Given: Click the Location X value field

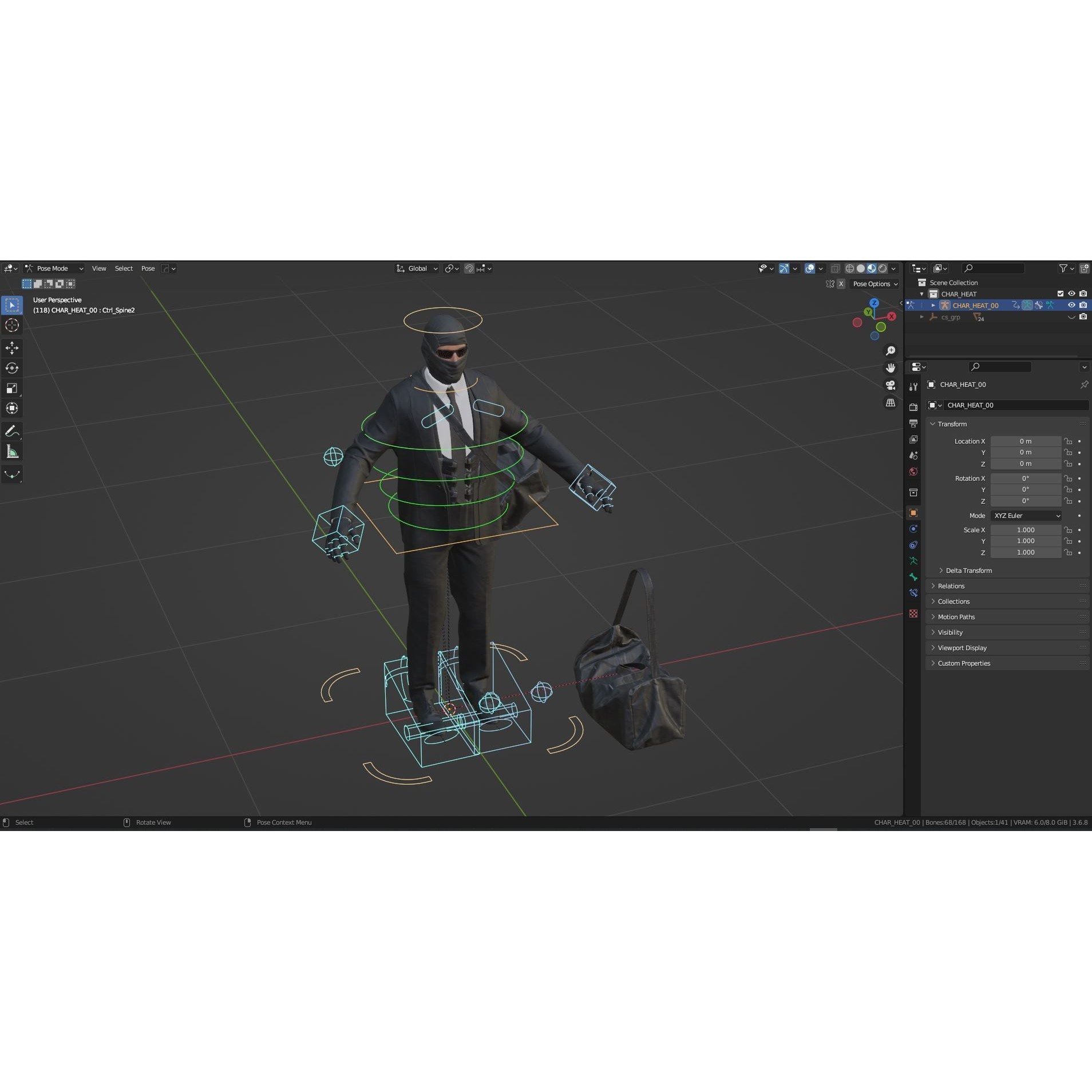Looking at the screenshot, I should 1026,441.
